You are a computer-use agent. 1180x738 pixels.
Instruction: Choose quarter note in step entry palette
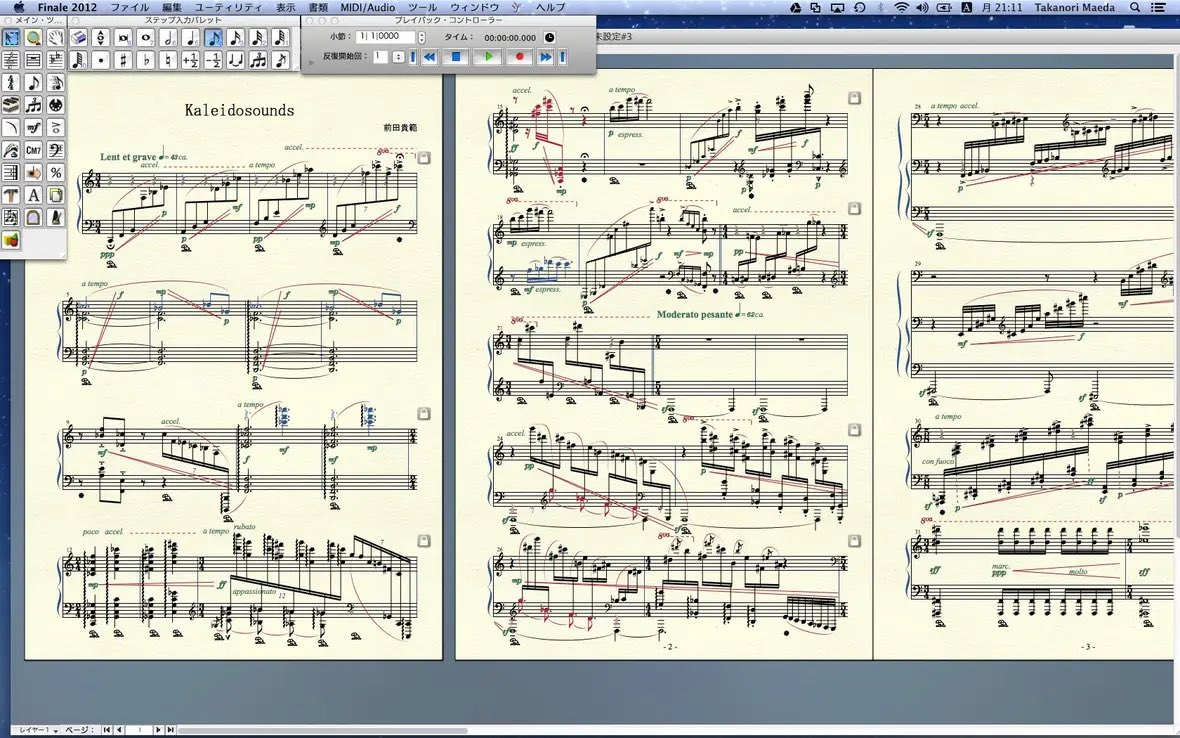pos(190,38)
